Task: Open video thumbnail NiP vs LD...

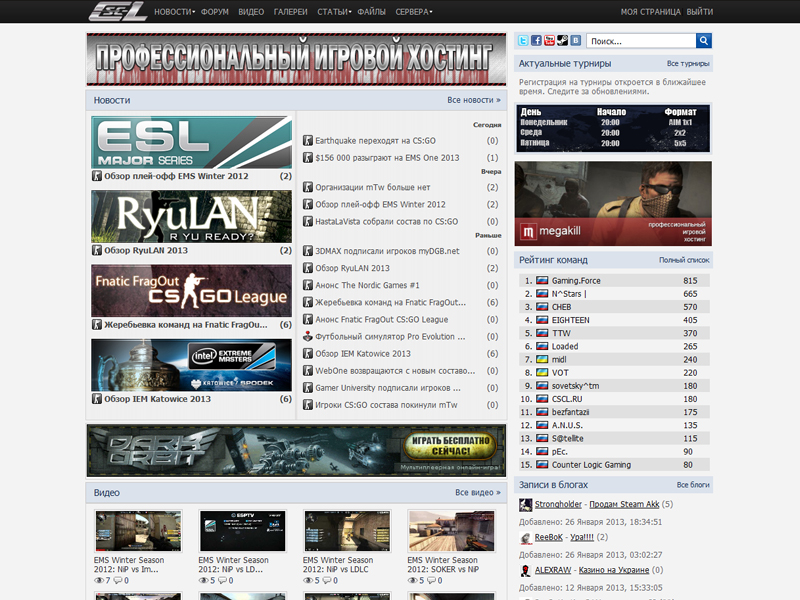Action: pyautogui.click(x=242, y=531)
